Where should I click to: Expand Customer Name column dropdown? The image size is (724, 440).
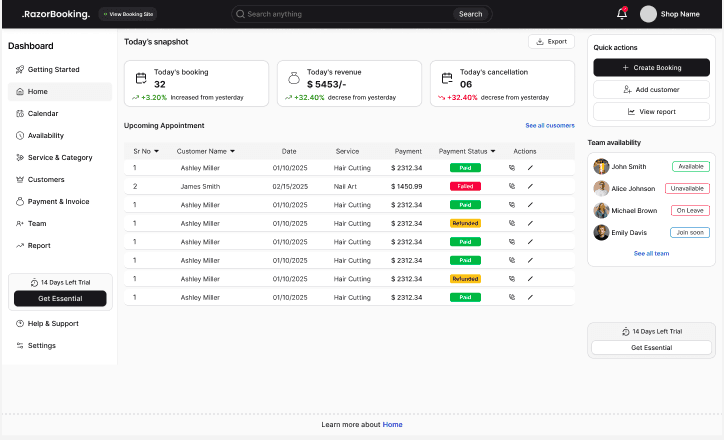(232, 151)
